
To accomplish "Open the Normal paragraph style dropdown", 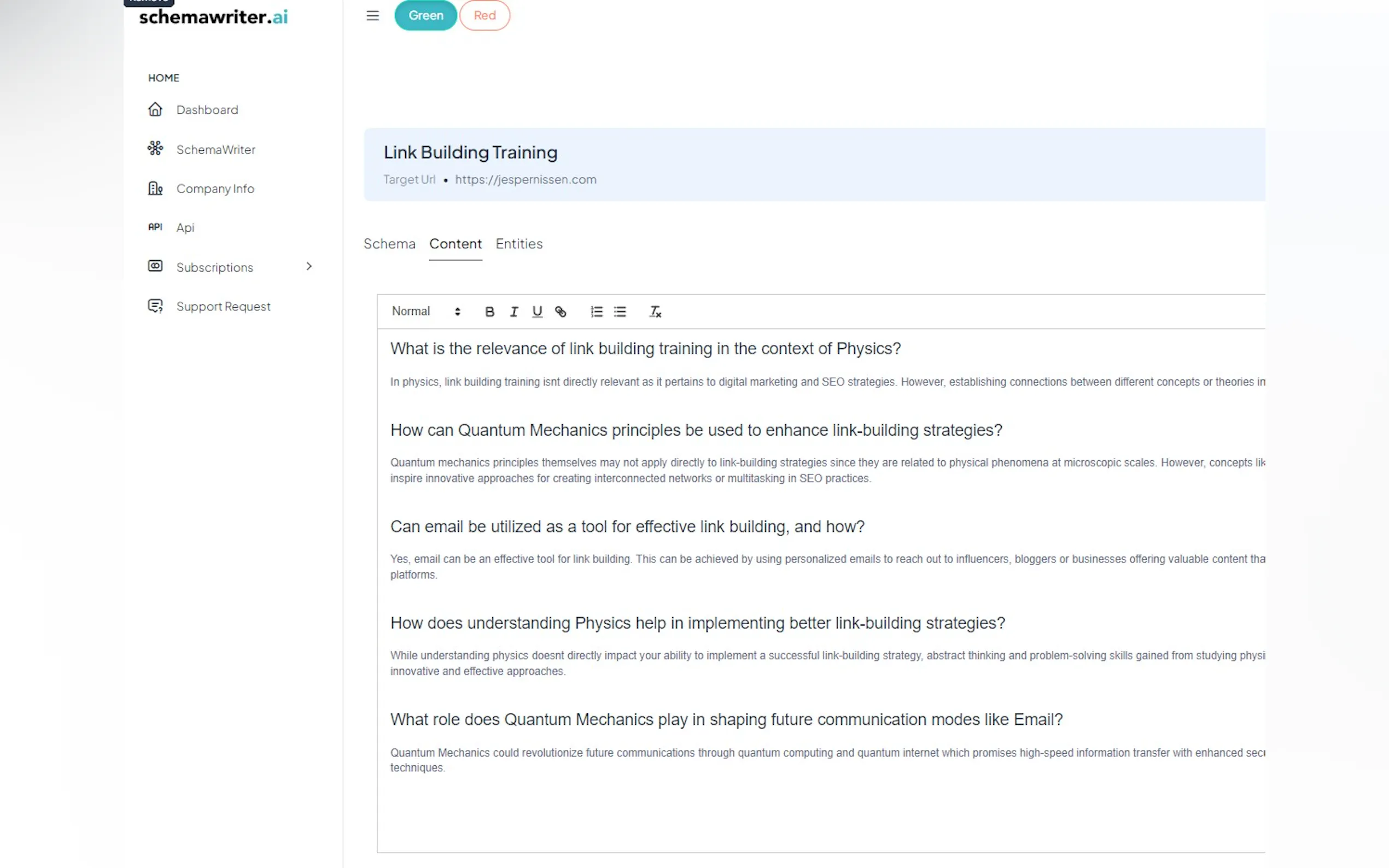I will point(425,311).
